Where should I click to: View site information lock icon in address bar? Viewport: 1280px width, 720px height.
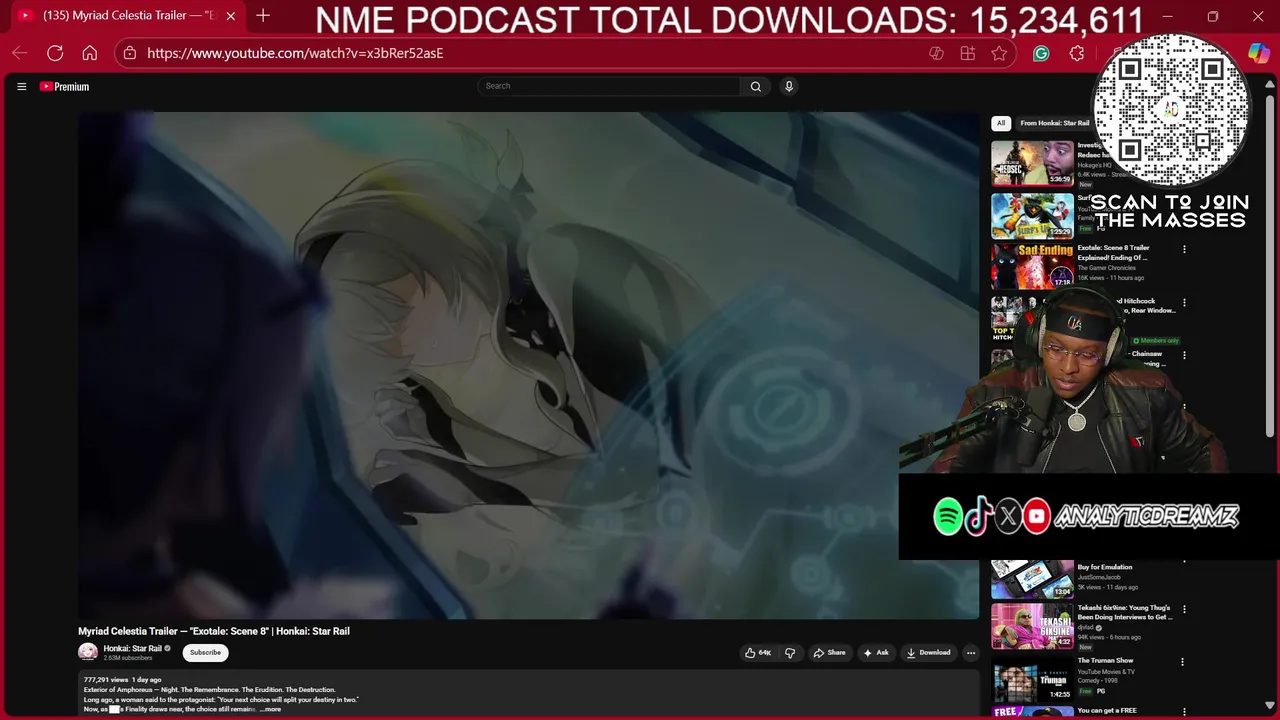point(129,53)
